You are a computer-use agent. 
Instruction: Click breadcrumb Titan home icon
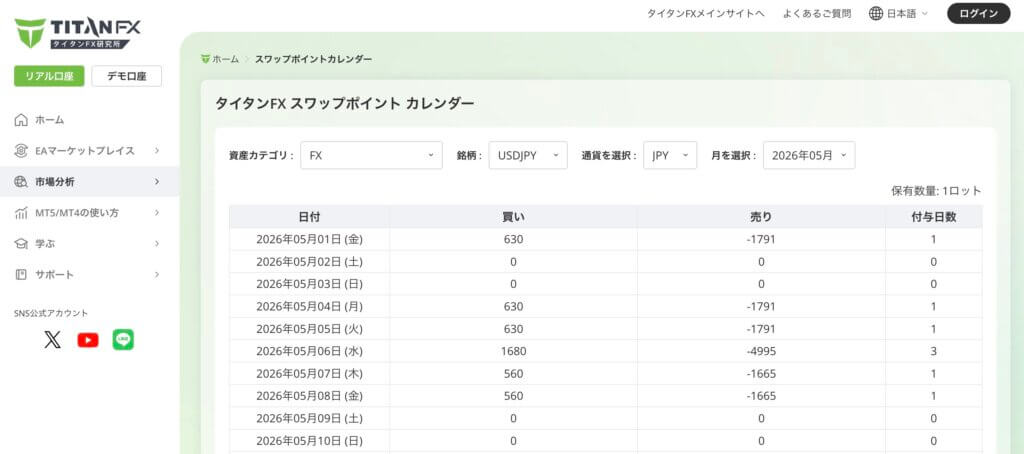[x=205, y=59]
